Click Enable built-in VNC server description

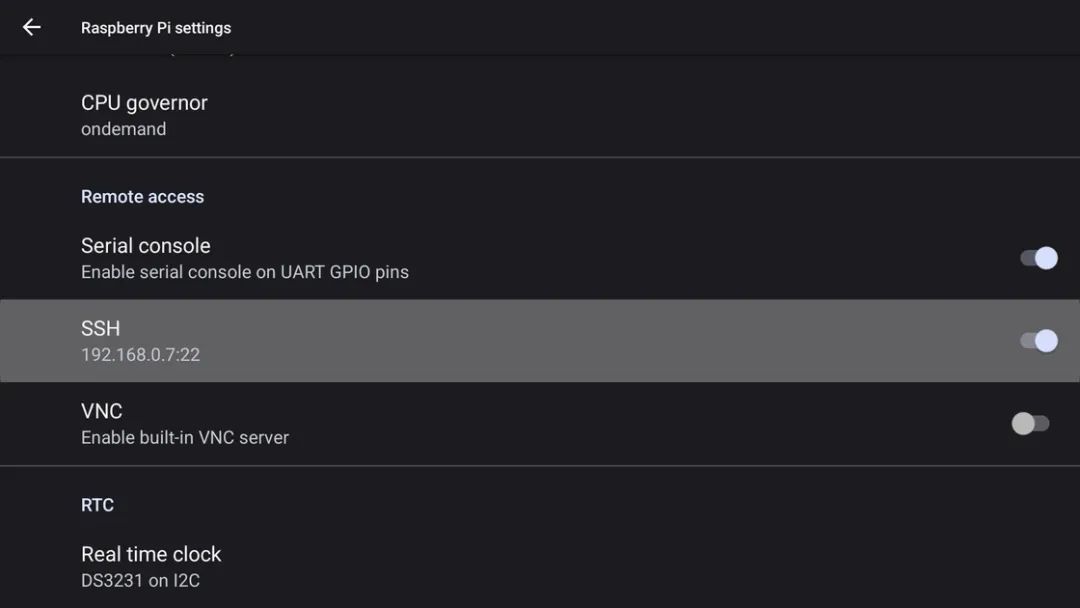click(185, 437)
